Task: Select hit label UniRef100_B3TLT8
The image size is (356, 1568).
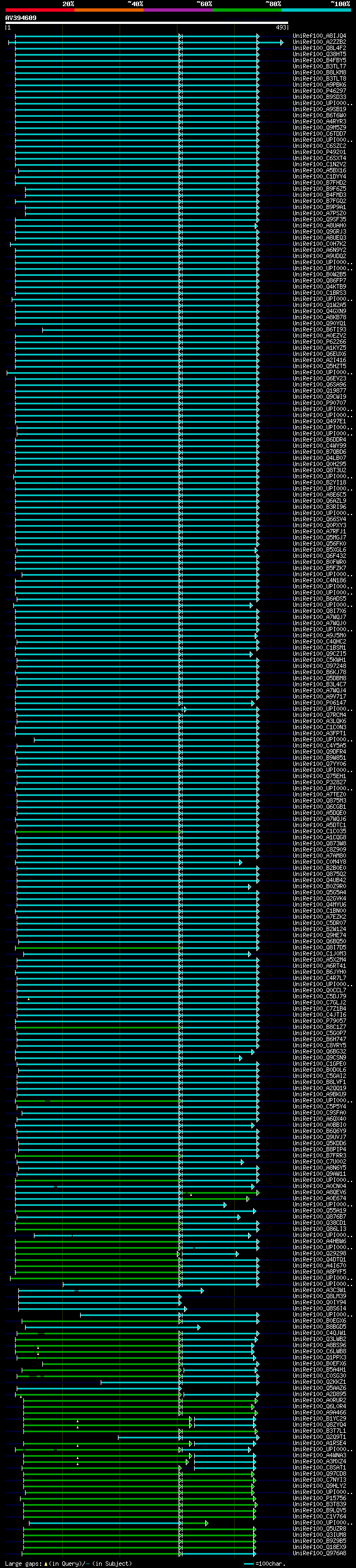Action: click(319, 78)
